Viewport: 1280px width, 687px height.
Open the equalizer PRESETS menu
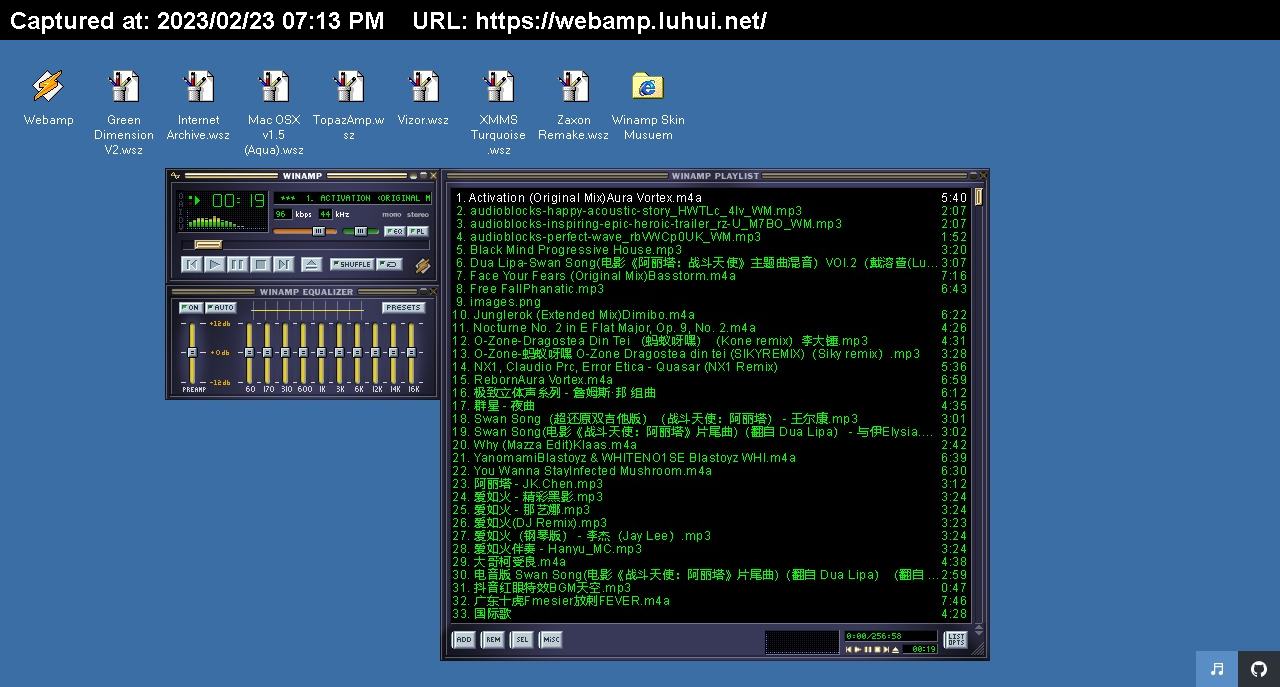403,307
